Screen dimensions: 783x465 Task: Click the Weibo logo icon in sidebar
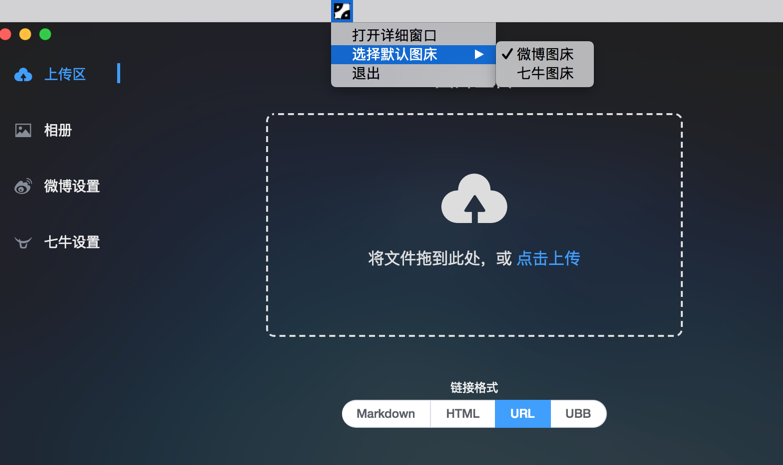[x=23, y=186]
